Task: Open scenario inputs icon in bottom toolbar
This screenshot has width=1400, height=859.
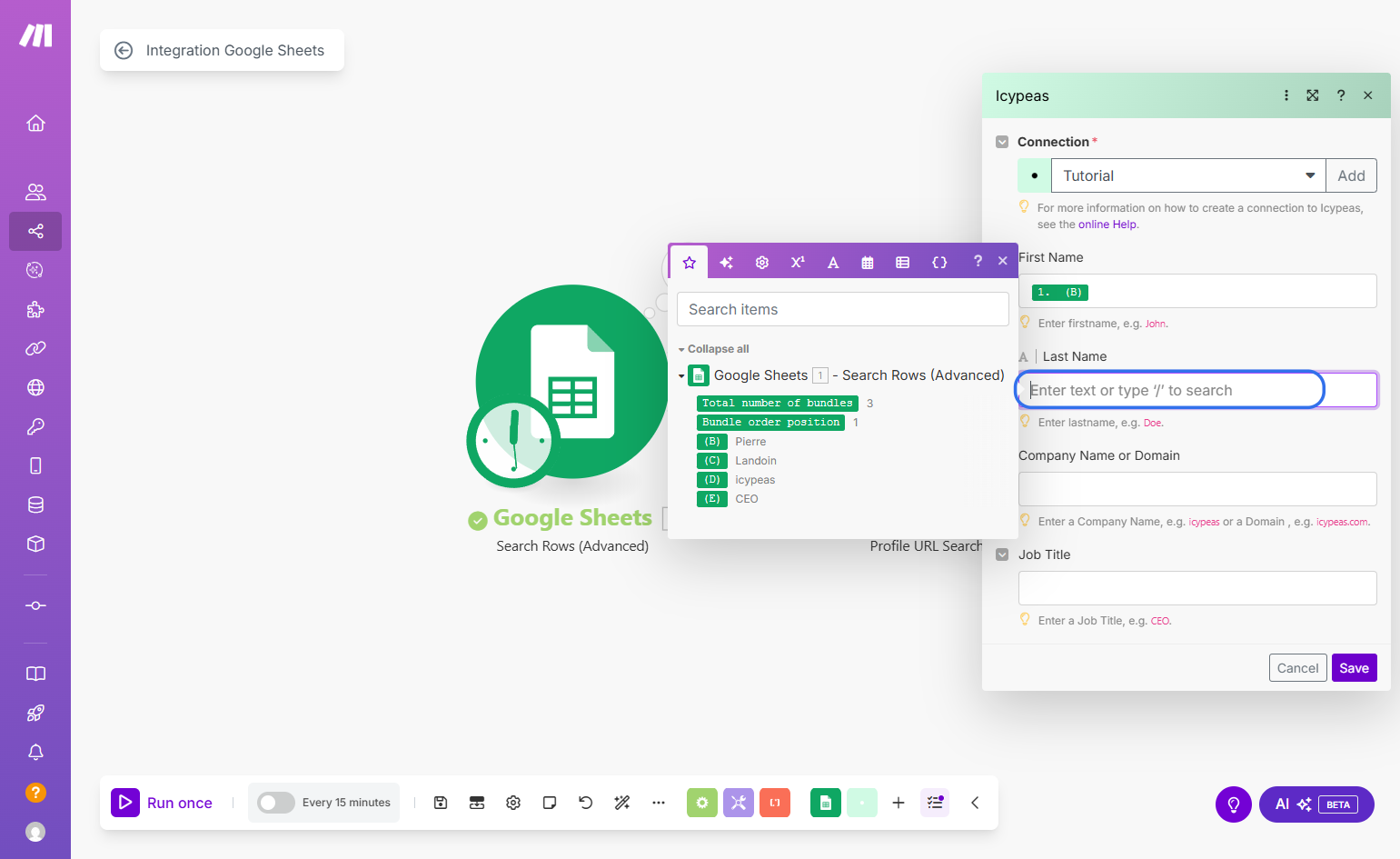Action: point(477,803)
